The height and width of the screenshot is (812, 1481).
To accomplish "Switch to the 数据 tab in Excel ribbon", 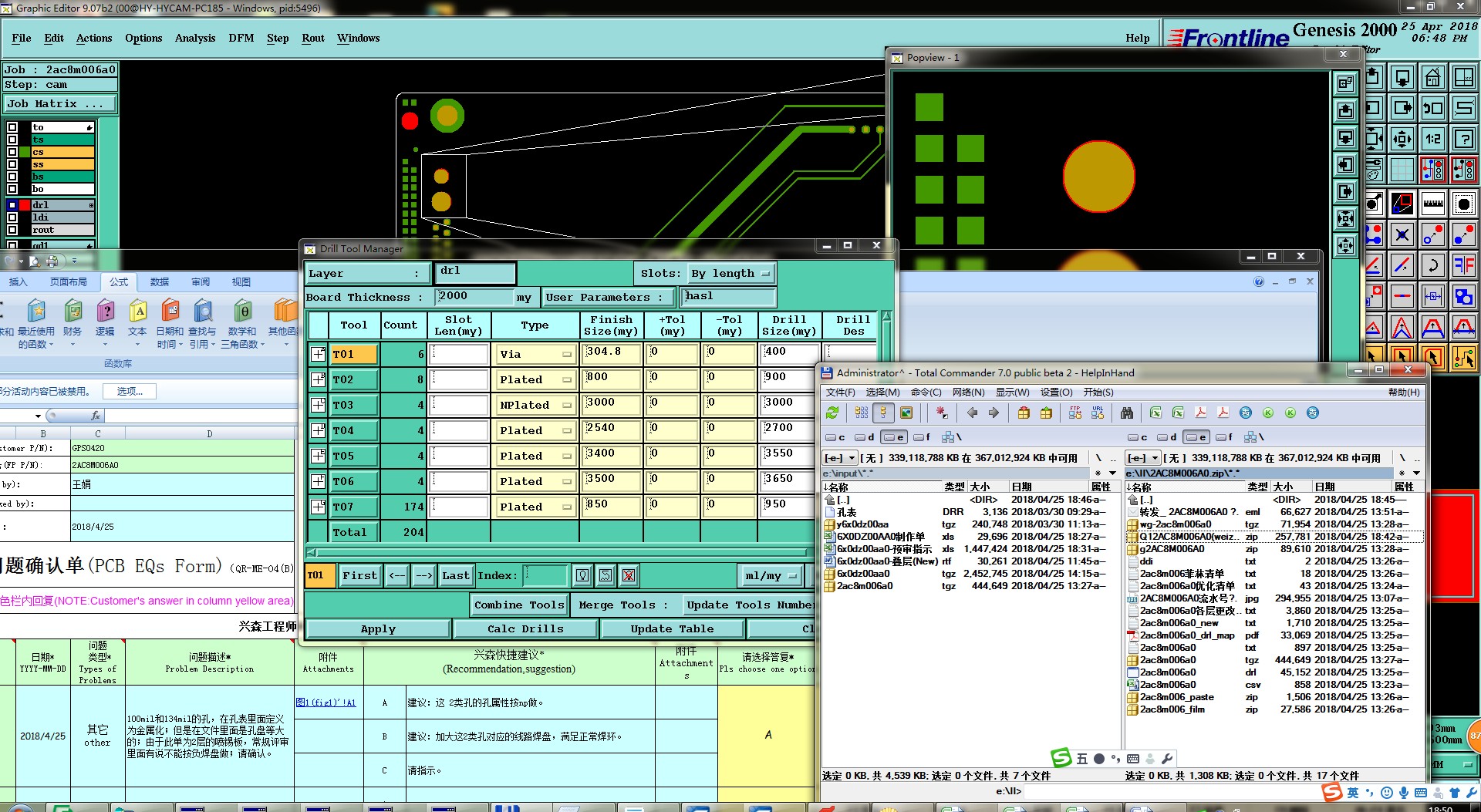I will click(x=160, y=282).
